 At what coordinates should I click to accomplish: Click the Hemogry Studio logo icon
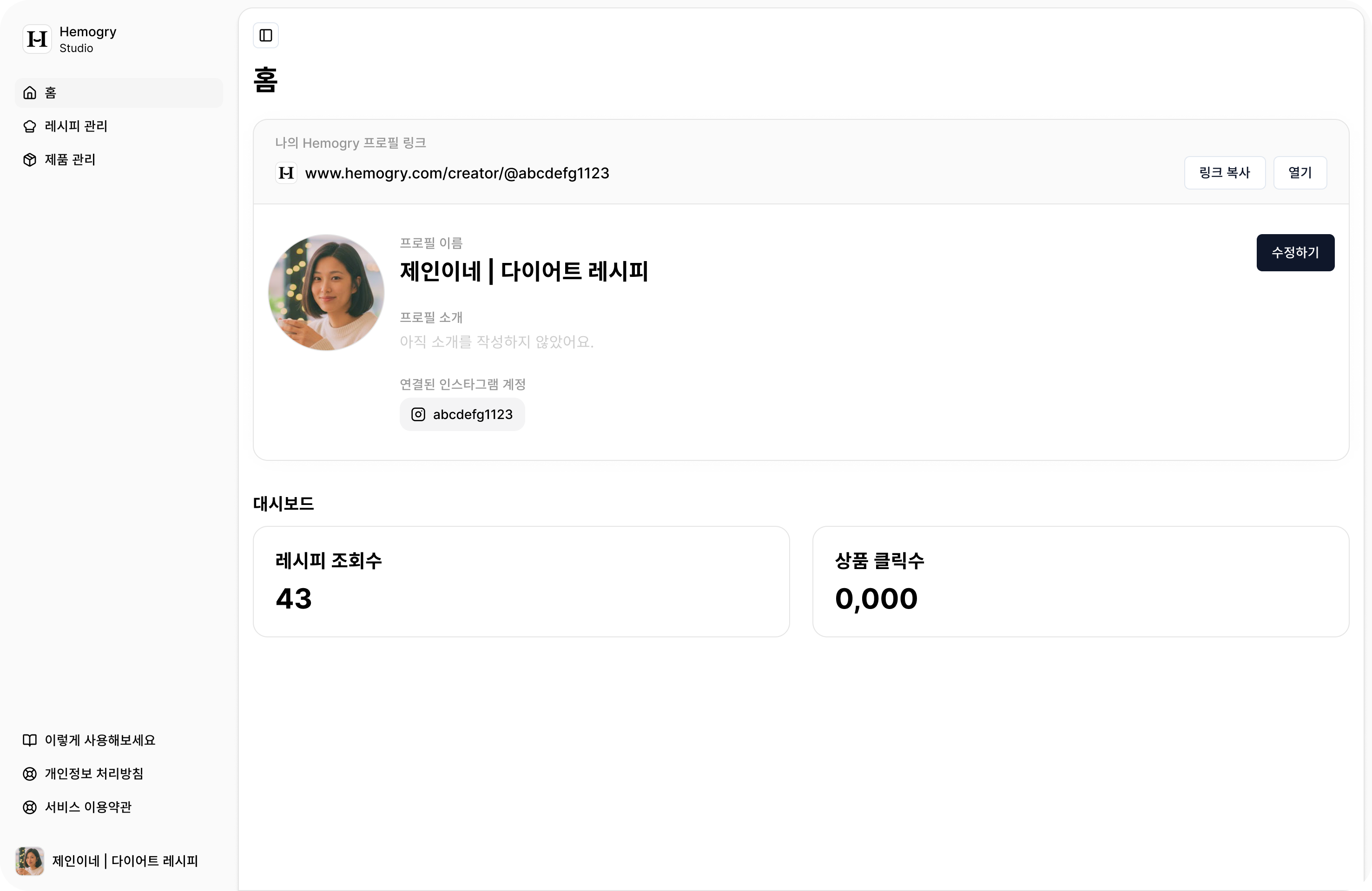click(38, 39)
